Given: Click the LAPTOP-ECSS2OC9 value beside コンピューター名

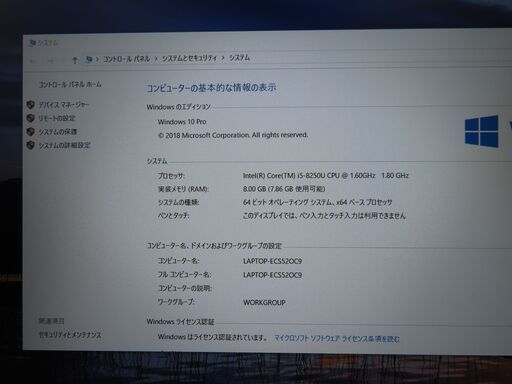Looking at the screenshot, I should (272, 261).
